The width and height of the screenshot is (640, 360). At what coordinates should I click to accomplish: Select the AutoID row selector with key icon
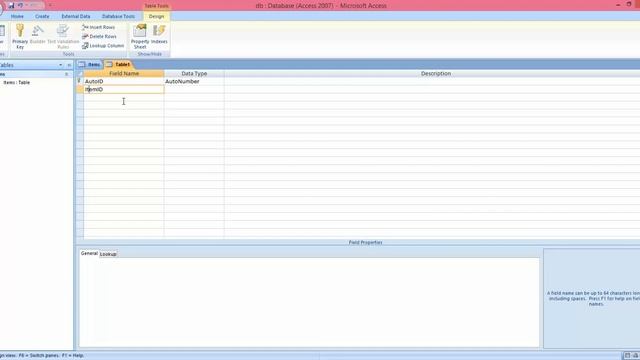pos(80,81)
